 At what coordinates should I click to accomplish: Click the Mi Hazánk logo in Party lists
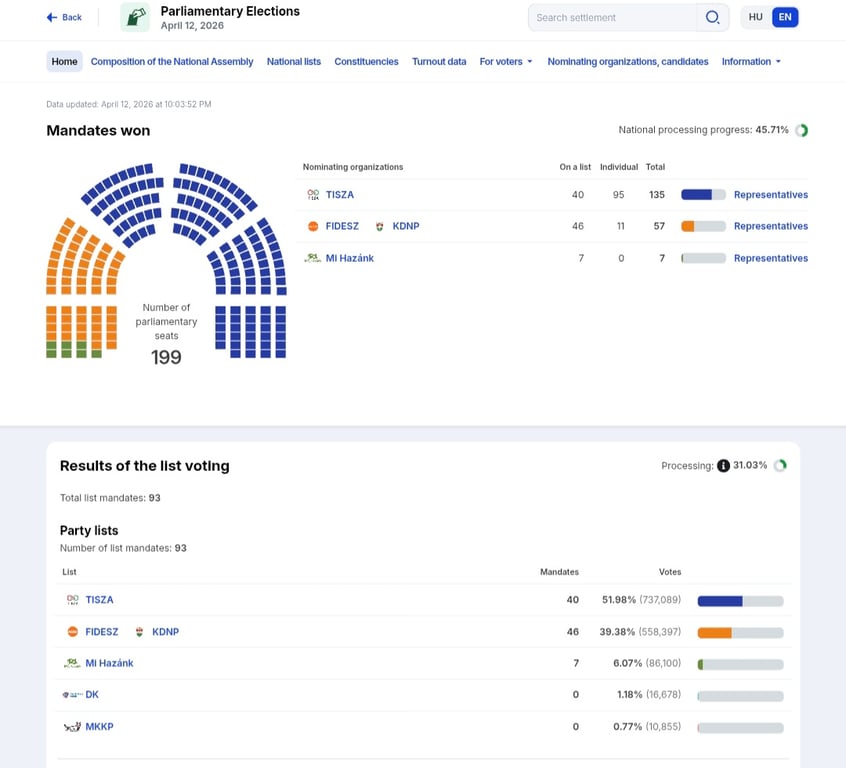[x=72, y=663]
